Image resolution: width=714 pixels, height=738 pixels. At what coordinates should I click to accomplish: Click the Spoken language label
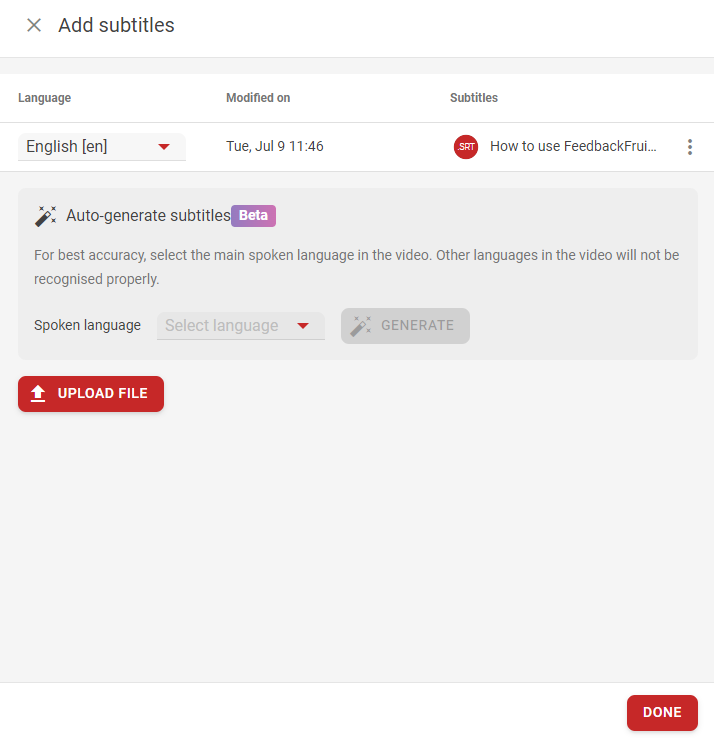tap(87, 325)
